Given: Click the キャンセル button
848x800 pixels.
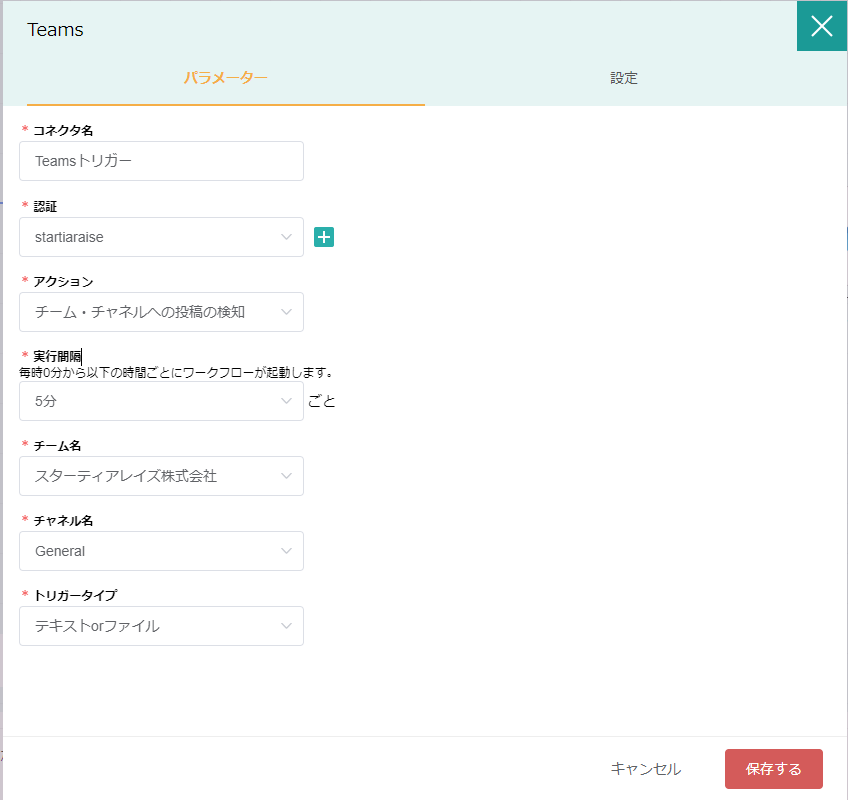Looking at the screenshot, I should click(645, 769).
